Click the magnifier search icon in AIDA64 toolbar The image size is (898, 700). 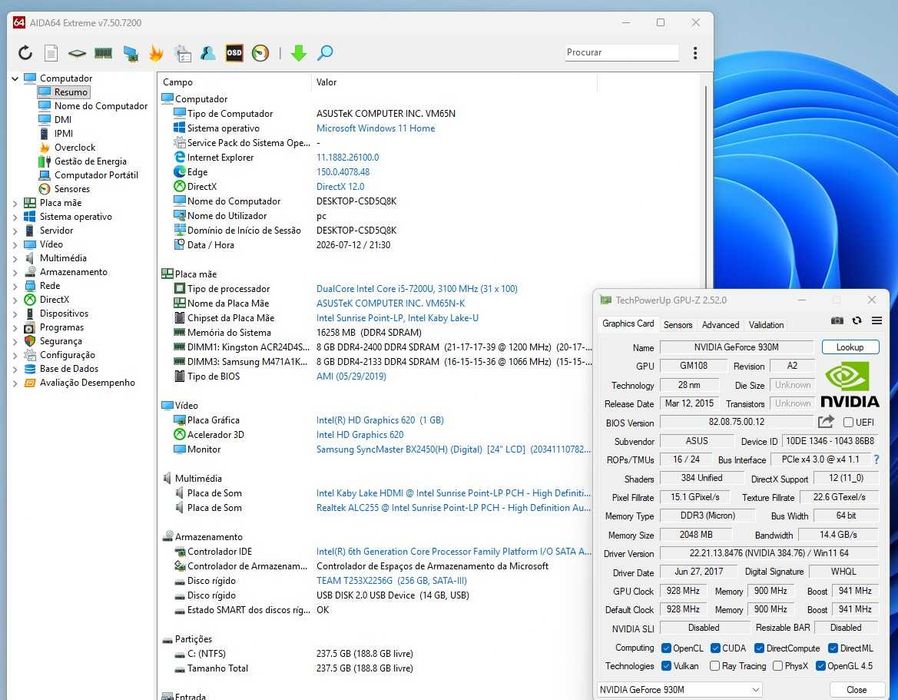click(325, 53)
